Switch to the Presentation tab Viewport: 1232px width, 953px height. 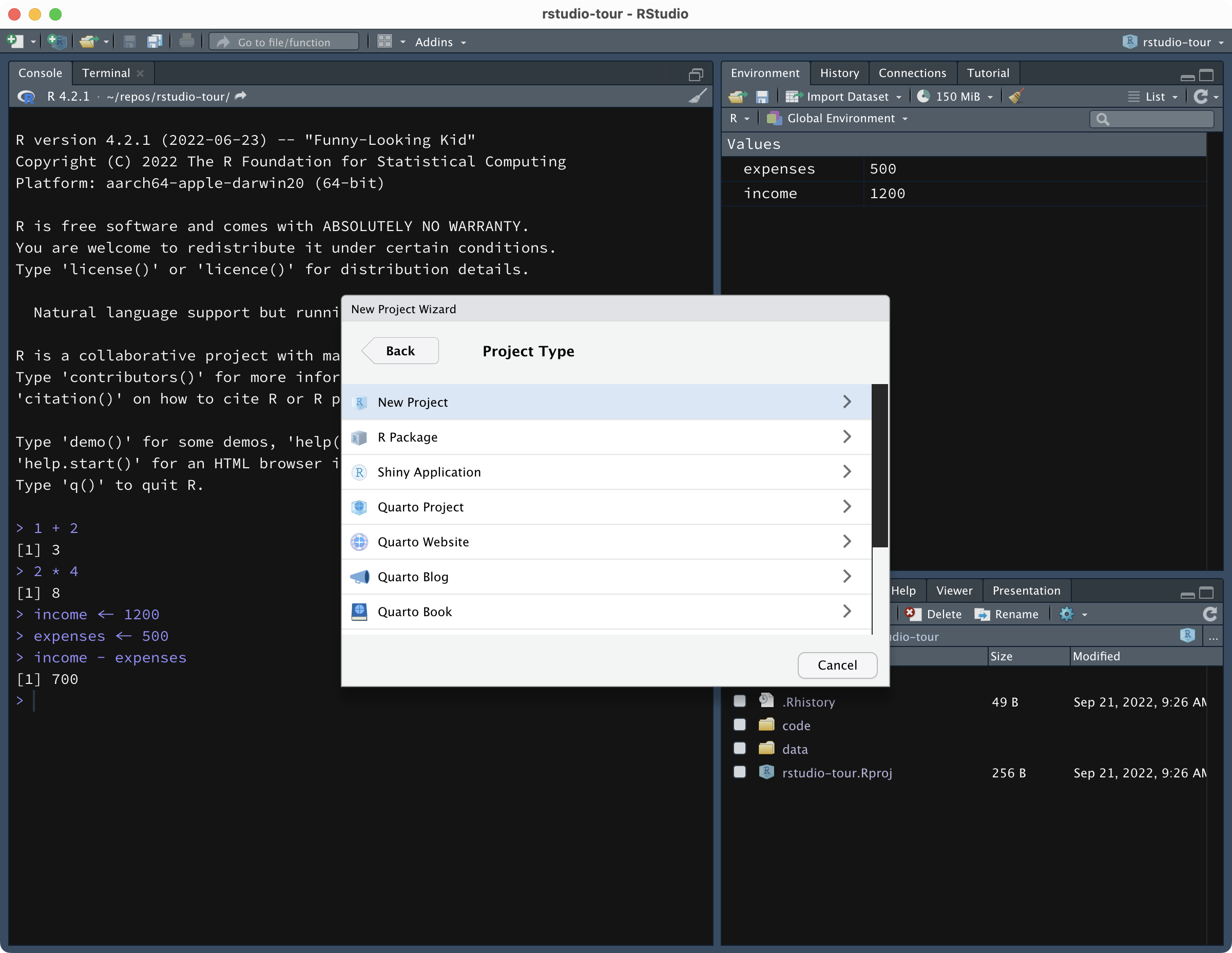pyautogui.click(x=1026, y=590)
